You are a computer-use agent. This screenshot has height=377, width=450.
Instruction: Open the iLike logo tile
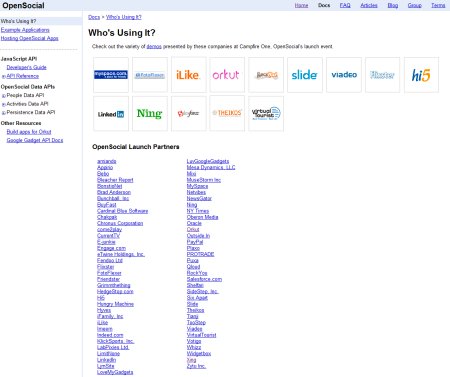click(x=189, y=75)
